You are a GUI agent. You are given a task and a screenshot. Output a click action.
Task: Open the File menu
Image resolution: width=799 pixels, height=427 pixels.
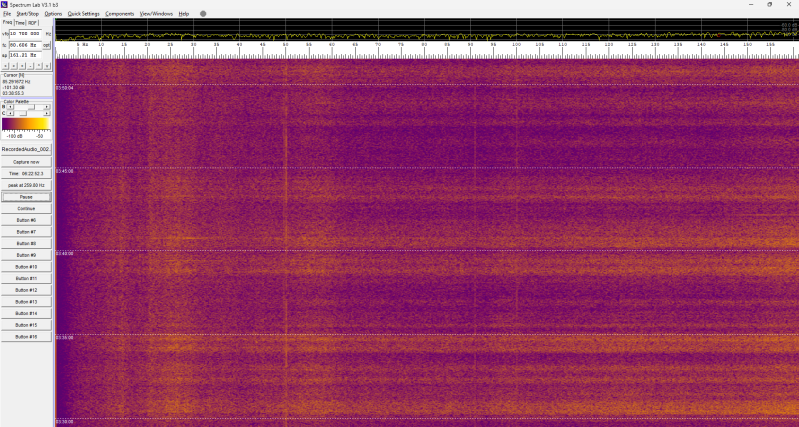[7, 14]
